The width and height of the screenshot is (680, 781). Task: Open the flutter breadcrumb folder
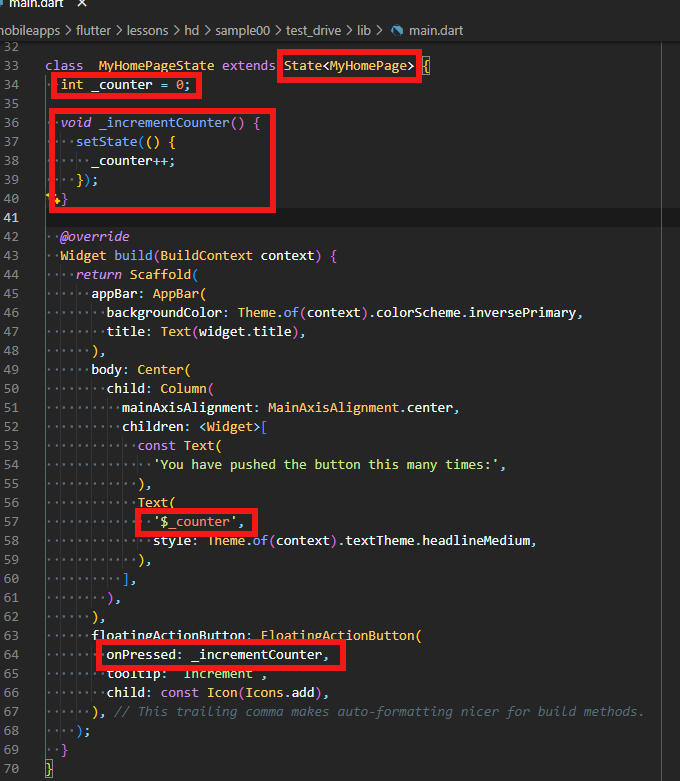tap(96, 31)
